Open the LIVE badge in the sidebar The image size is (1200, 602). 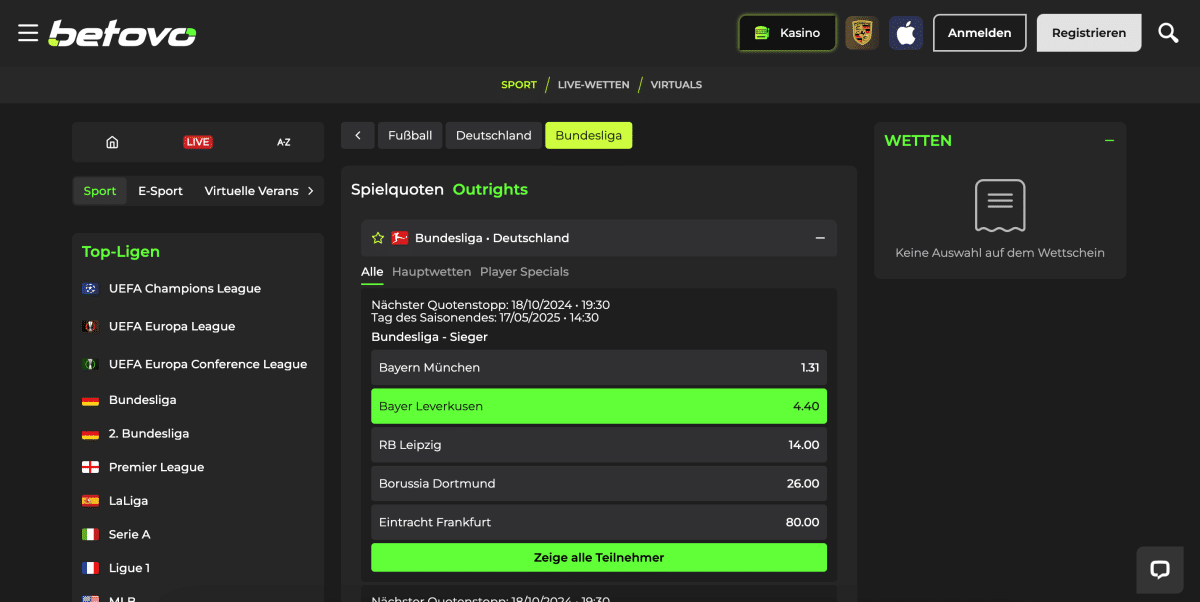pos(198,142)
